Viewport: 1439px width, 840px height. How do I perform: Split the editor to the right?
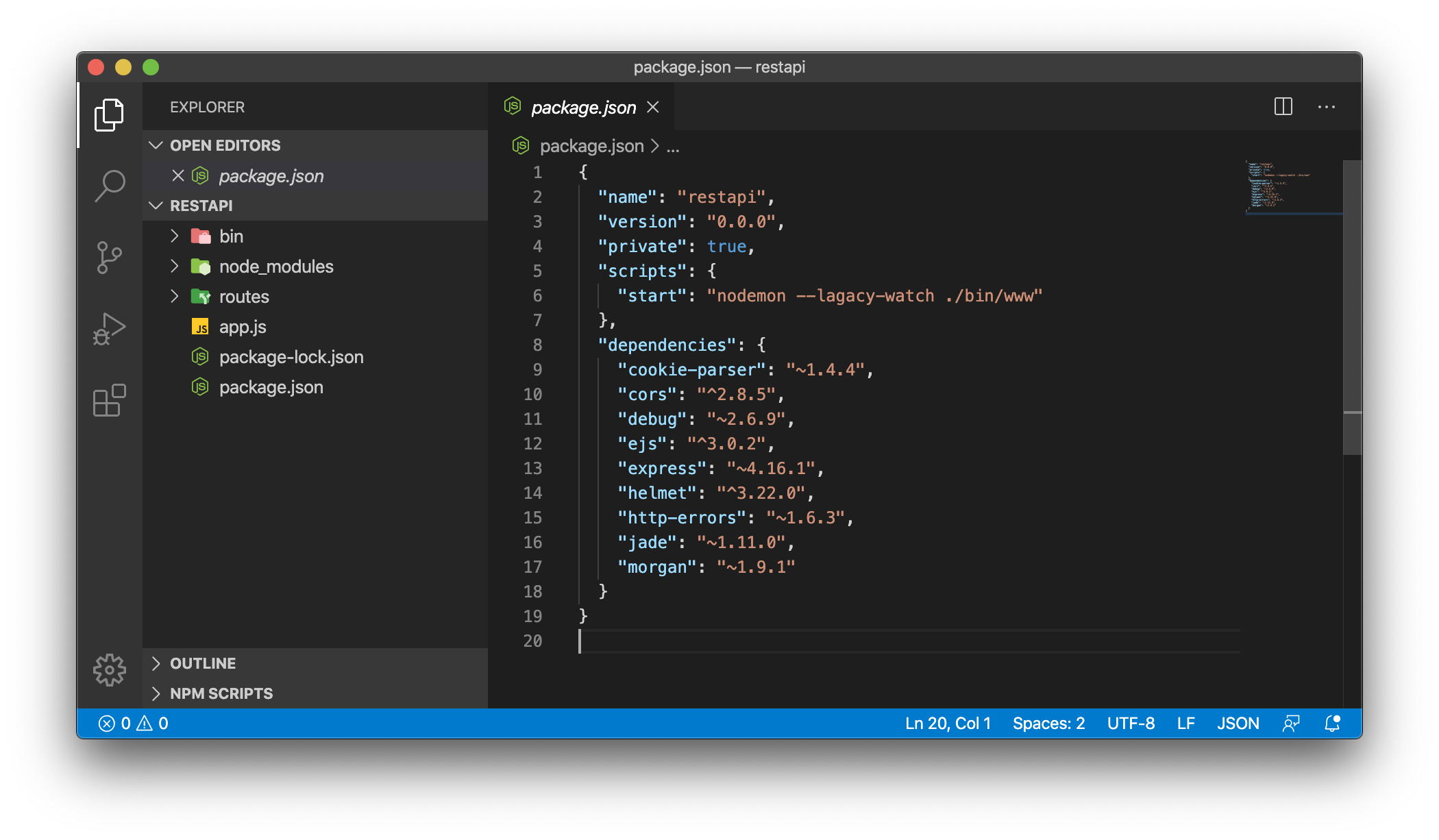click(x=1283, y=107)
